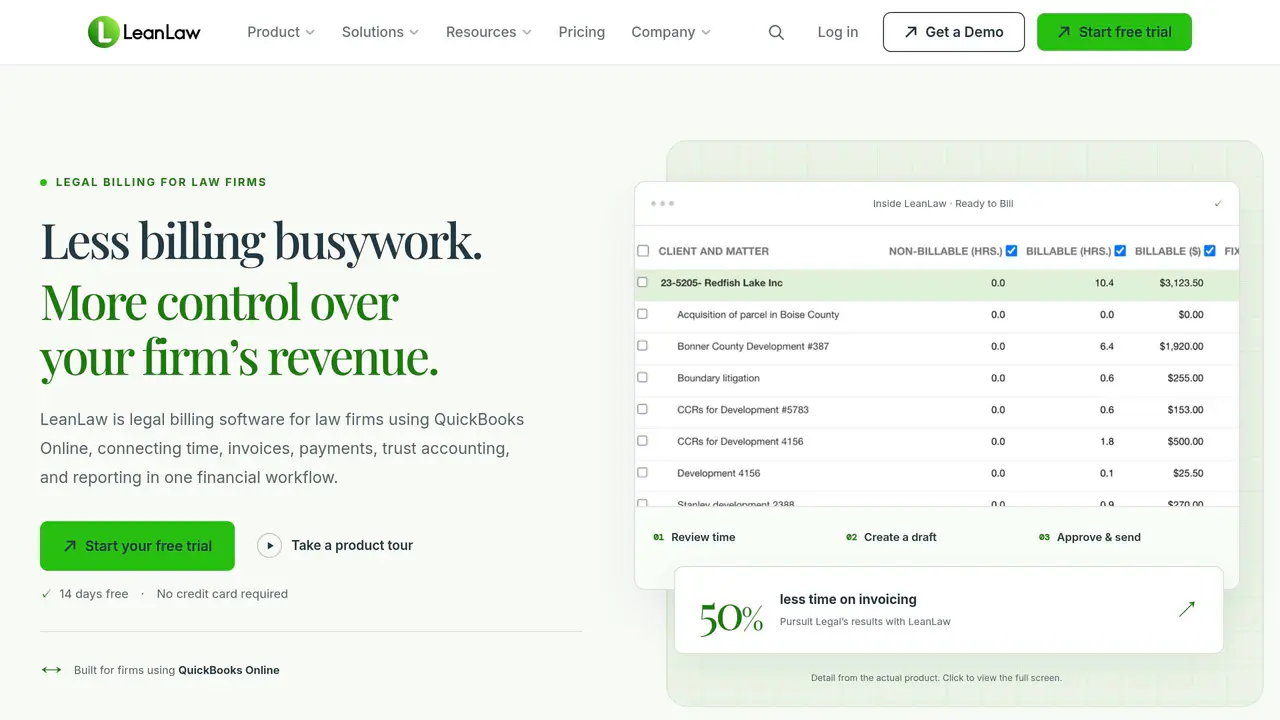Click the Redfish Lake Inc client name
This screenshot has width=1280, height=720.
click(x=722, y=283)
